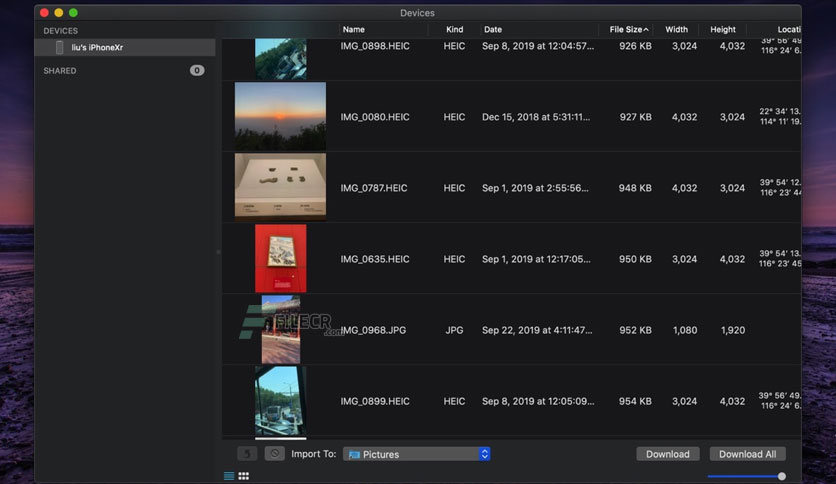Viewport: 836px width, 484px height.
Task: Click the Download button
Action: click(x=668, y=454)
